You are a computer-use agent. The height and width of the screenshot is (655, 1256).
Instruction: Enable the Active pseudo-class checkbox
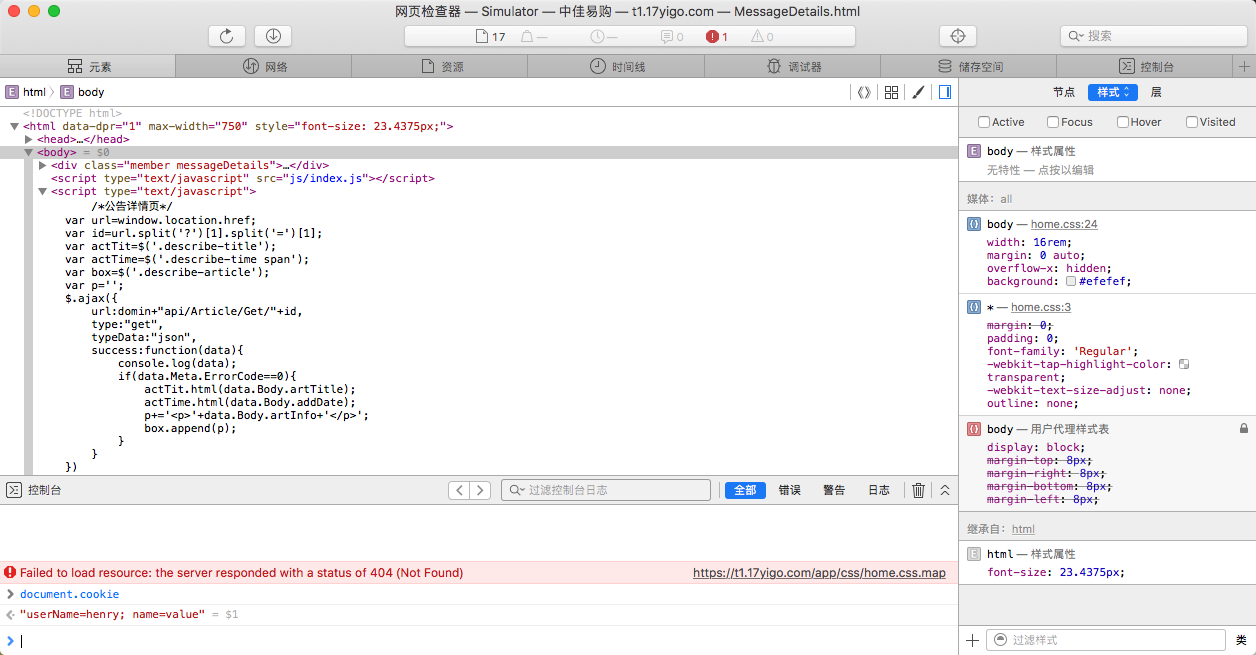coord(984,122)
